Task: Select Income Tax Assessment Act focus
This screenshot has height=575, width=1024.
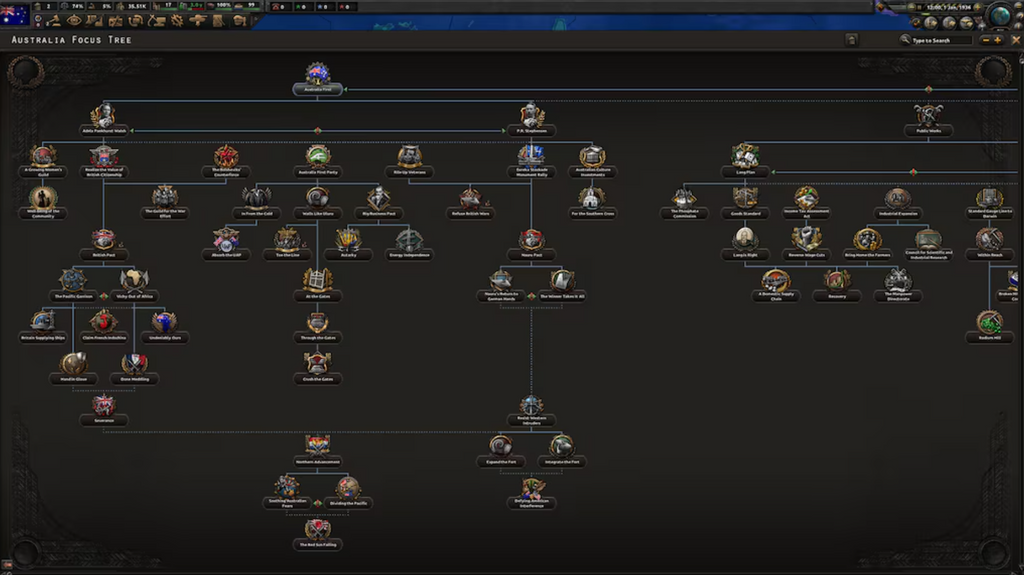Action: 807,203
